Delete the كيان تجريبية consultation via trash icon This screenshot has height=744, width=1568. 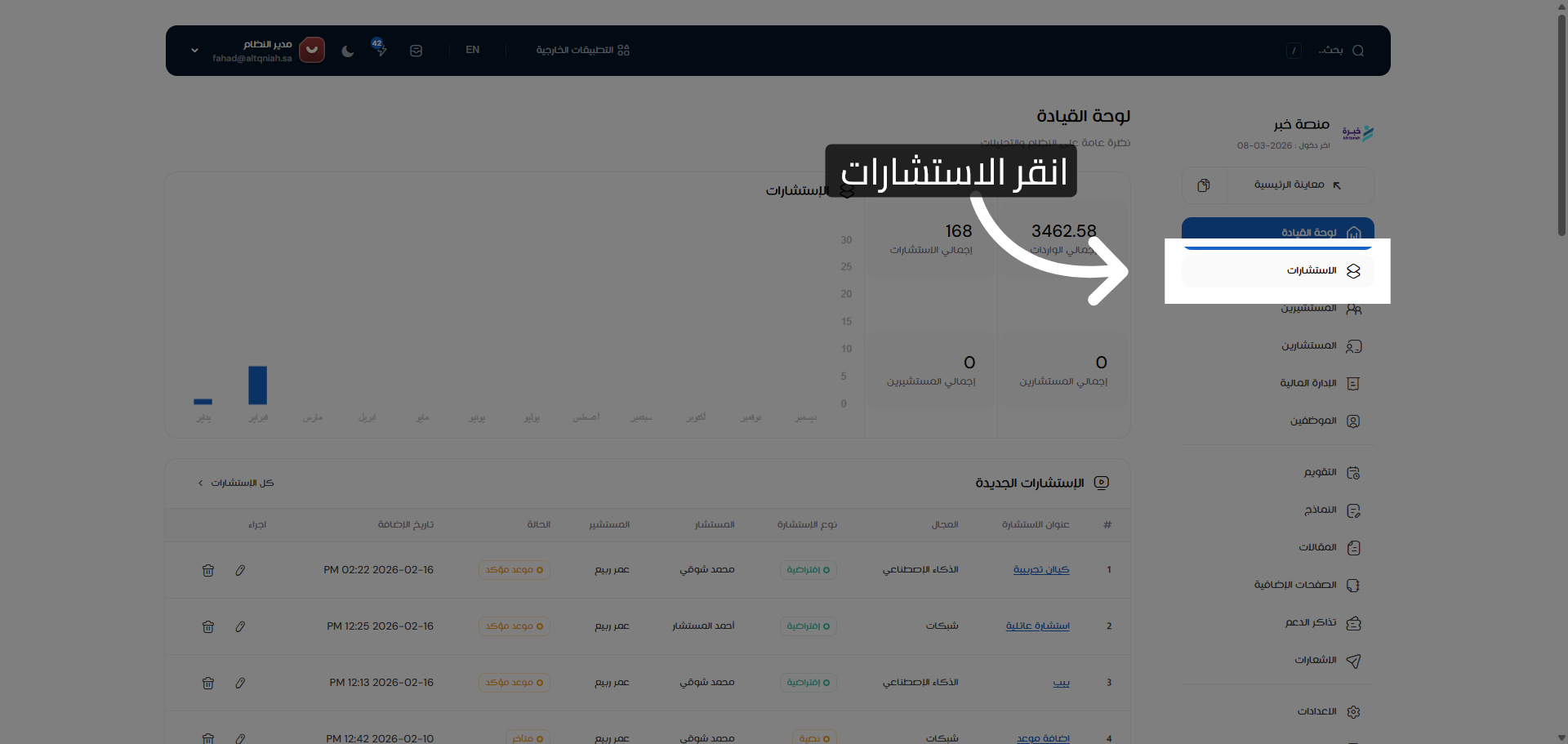208,570
